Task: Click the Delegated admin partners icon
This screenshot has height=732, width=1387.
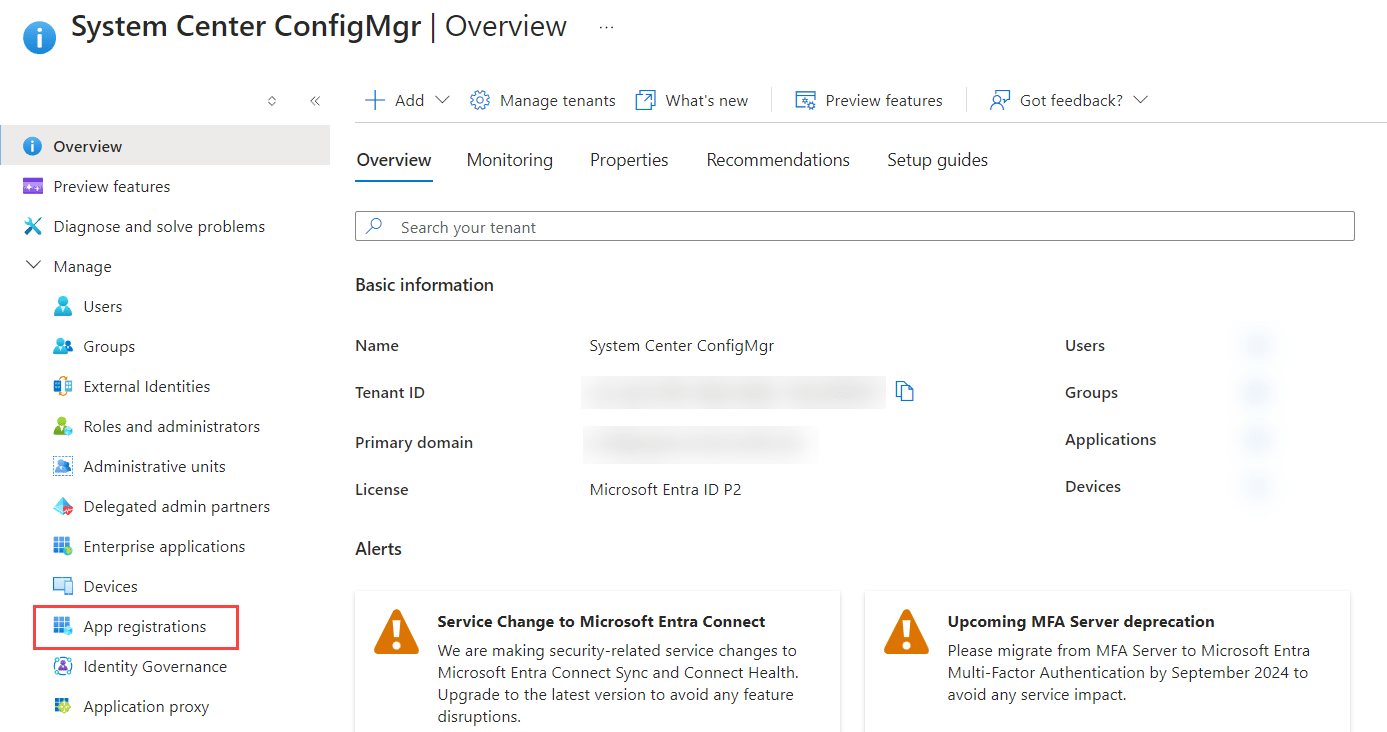Action: (63, 506)
